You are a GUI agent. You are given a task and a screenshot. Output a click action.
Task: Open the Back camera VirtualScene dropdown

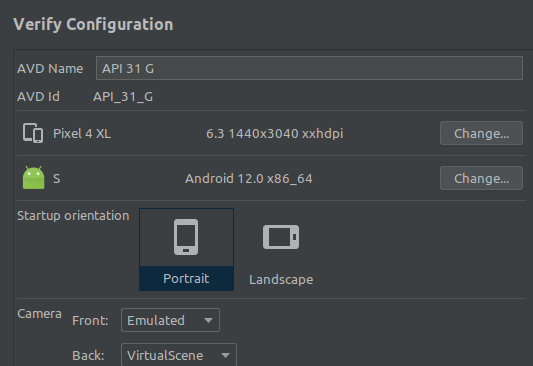179,355
